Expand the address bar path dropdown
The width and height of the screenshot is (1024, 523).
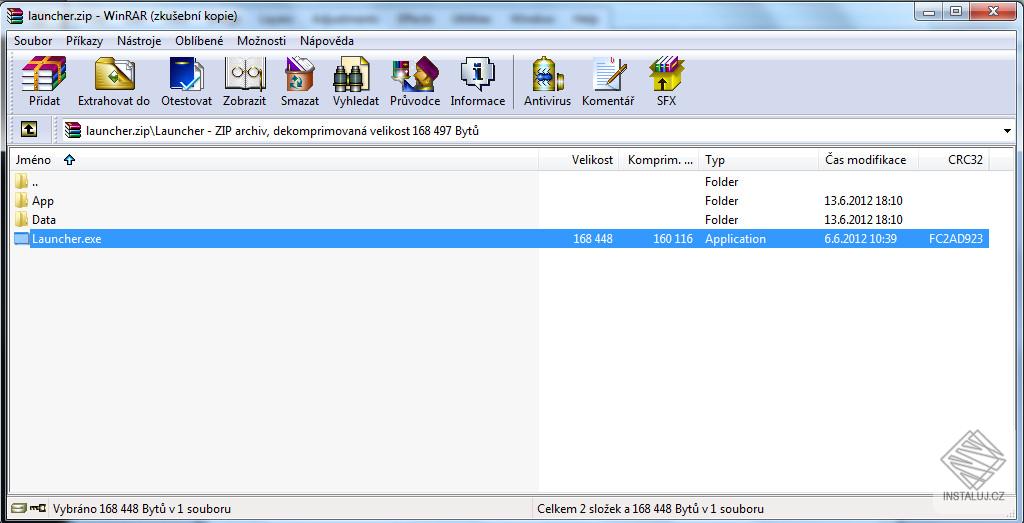[1006, 131]
